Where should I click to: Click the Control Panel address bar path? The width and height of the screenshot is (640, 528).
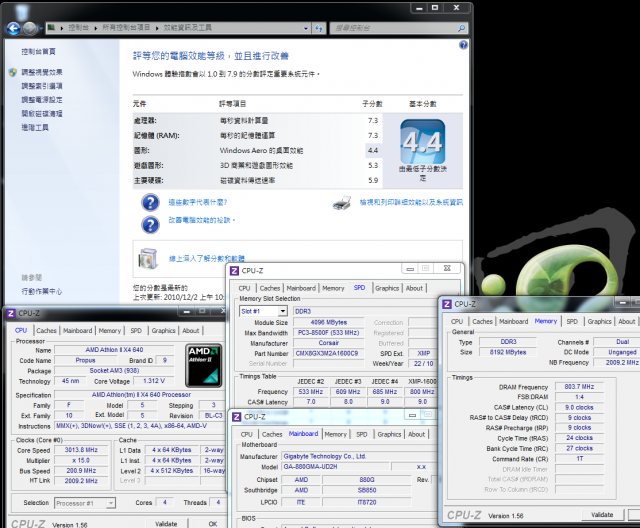click(176, 28)
